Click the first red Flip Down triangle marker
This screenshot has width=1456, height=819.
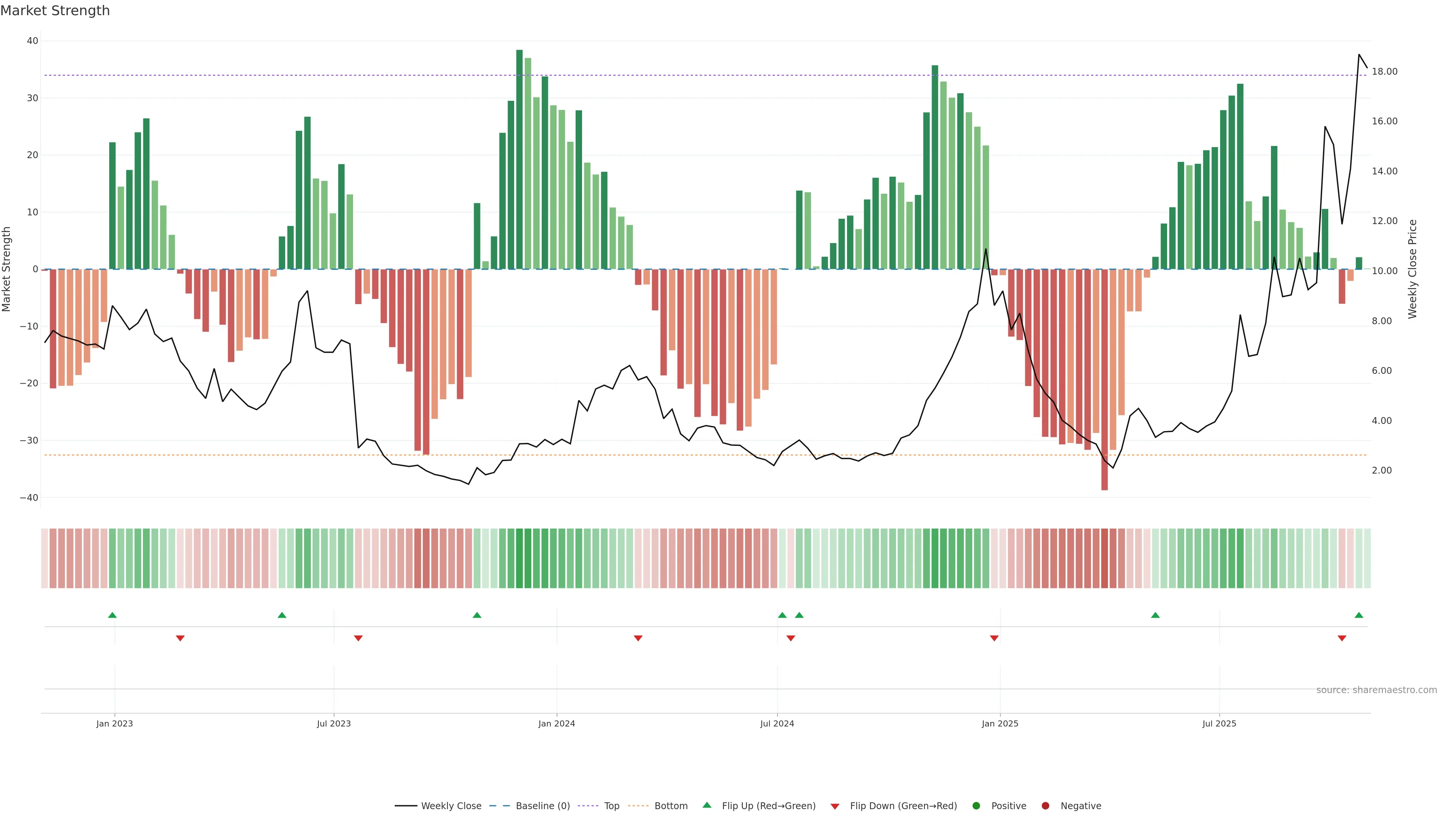(180, 638)
